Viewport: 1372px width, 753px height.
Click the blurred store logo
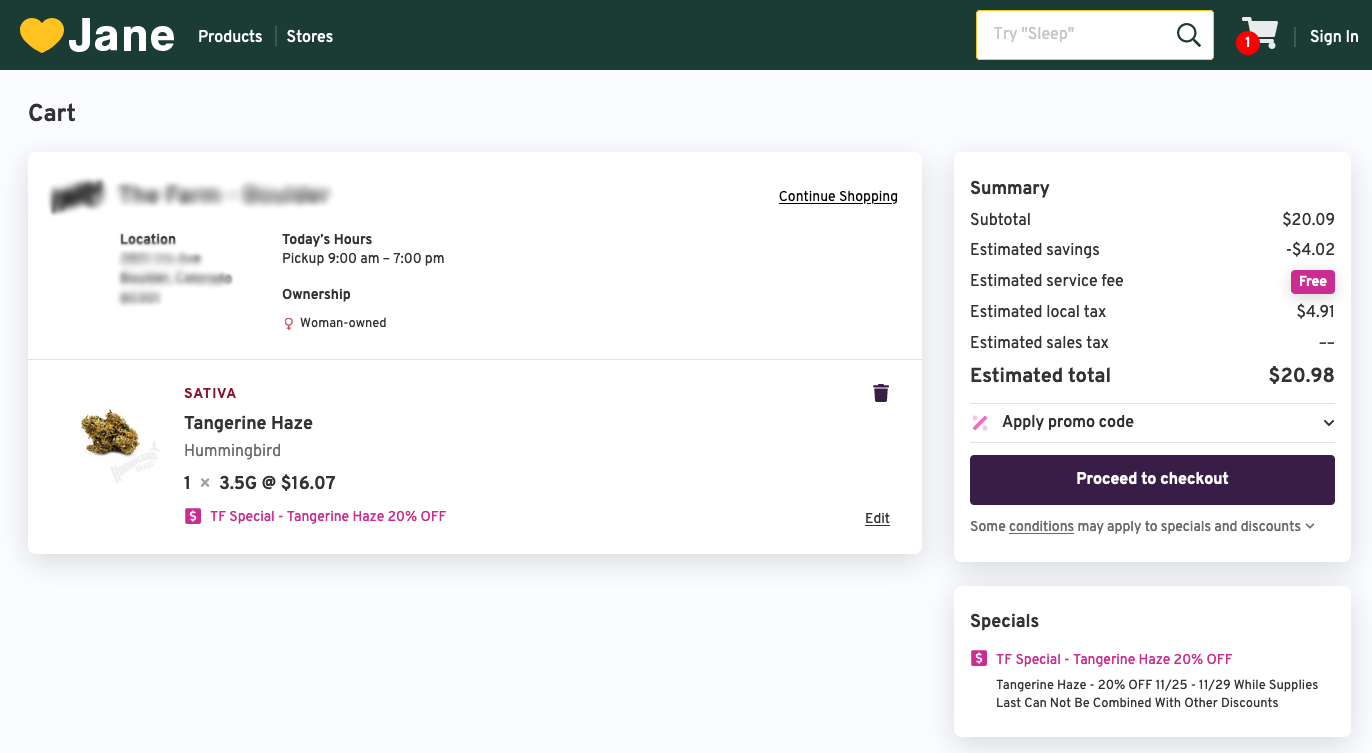(77, 195)
